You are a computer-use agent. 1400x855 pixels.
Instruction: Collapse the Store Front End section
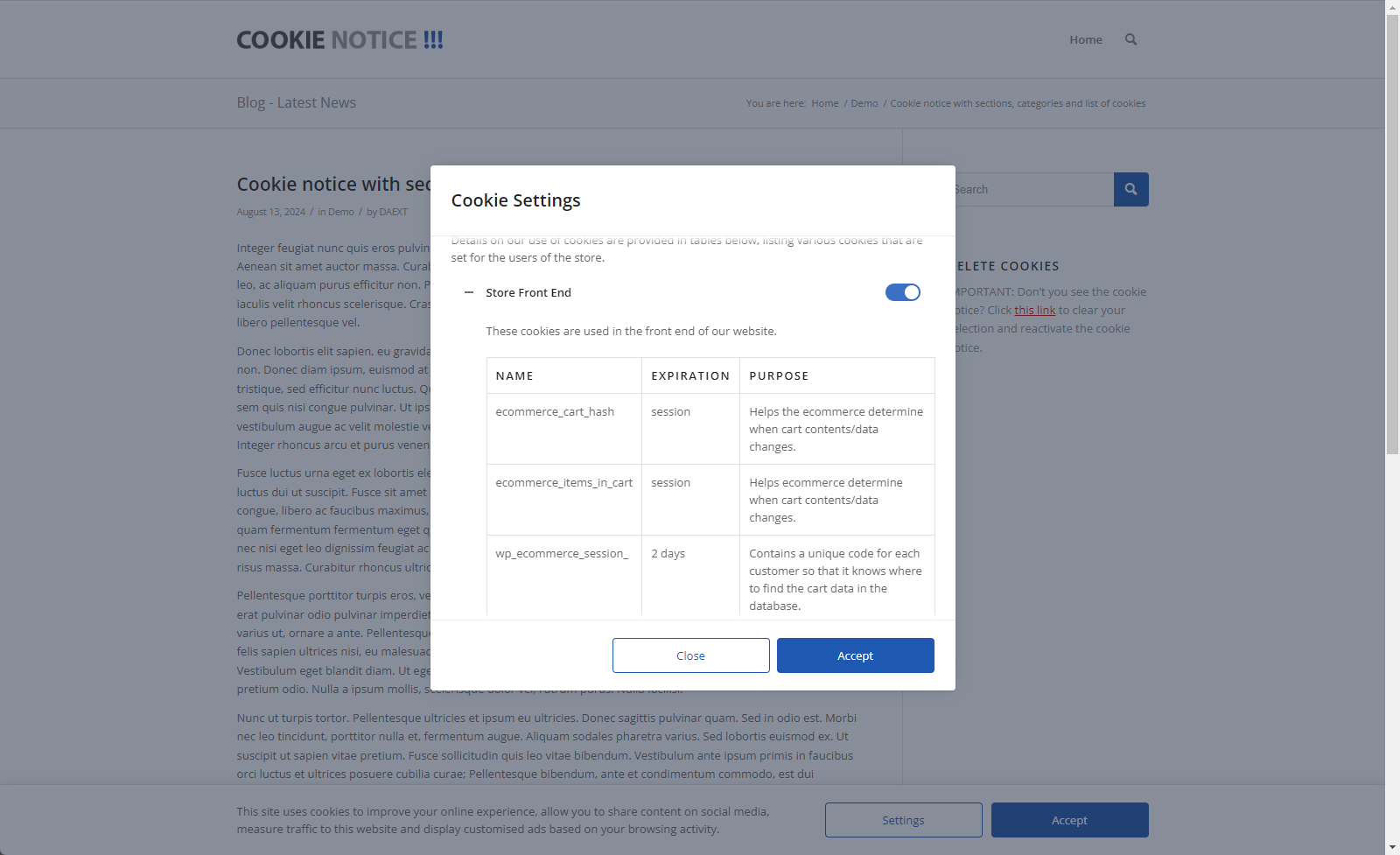point(469,292)
